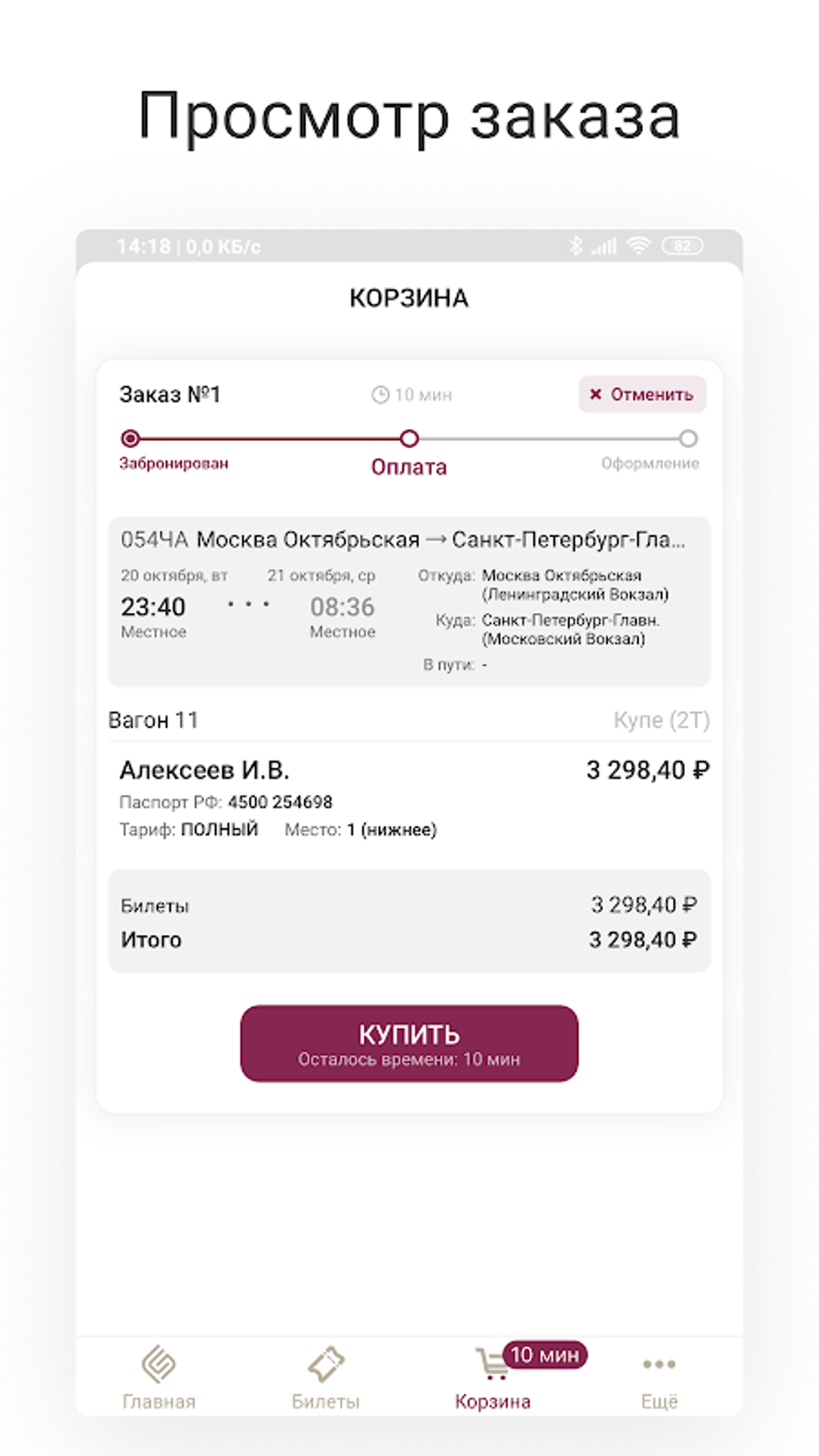Select the Оформление progress step circle
The height and width of the screenshot is (1456, 819).
688,438
